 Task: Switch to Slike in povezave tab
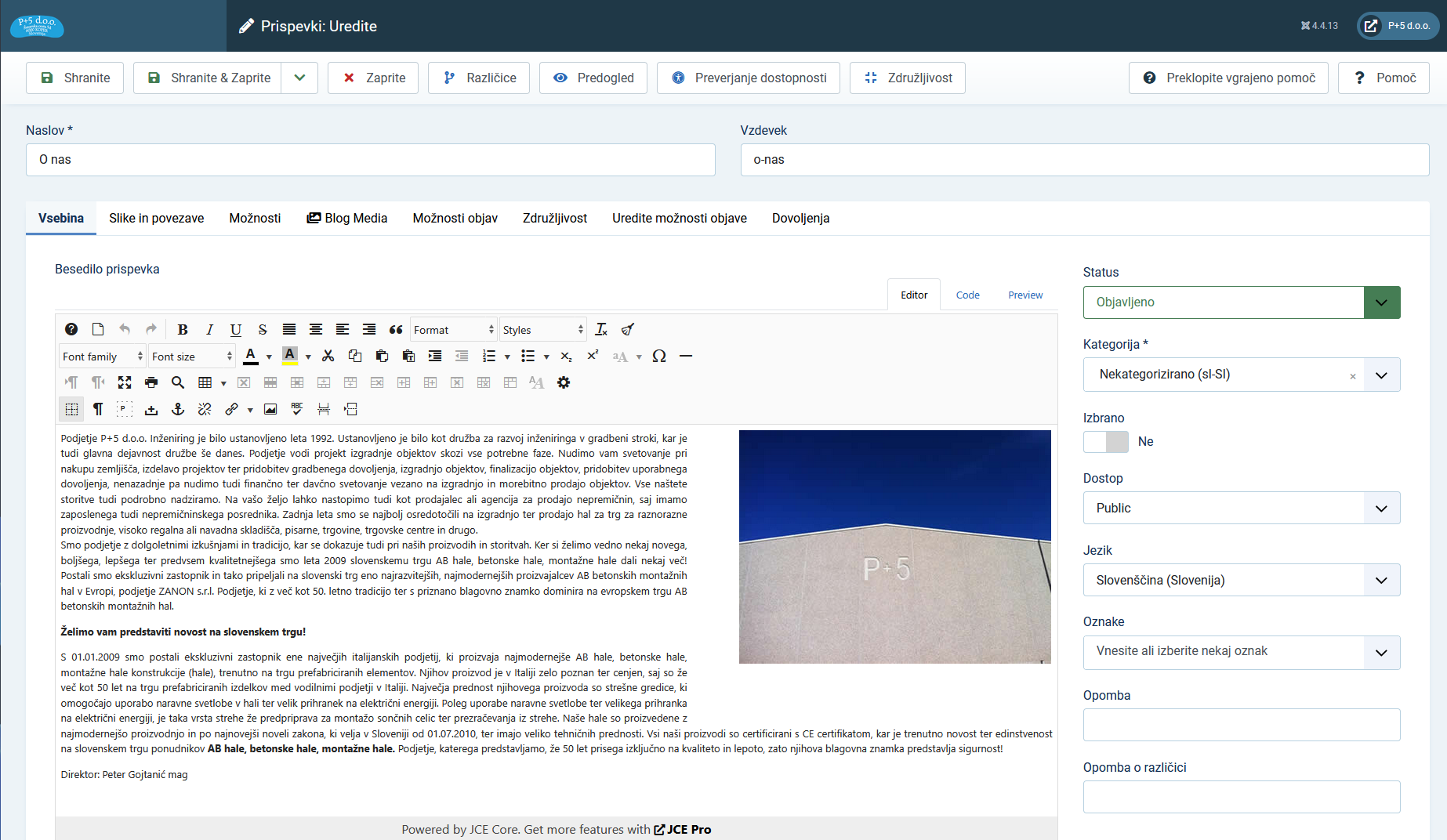tap(156, 219)
